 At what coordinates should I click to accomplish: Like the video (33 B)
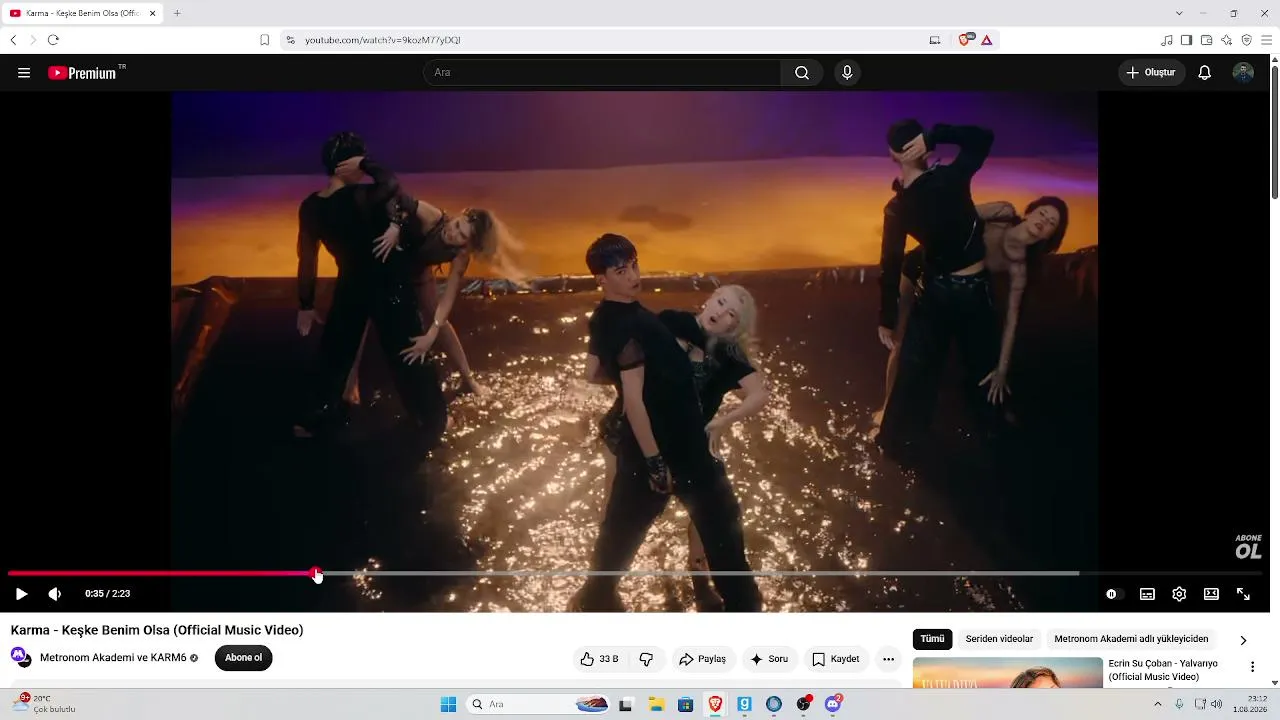click(x=600, y=659)
